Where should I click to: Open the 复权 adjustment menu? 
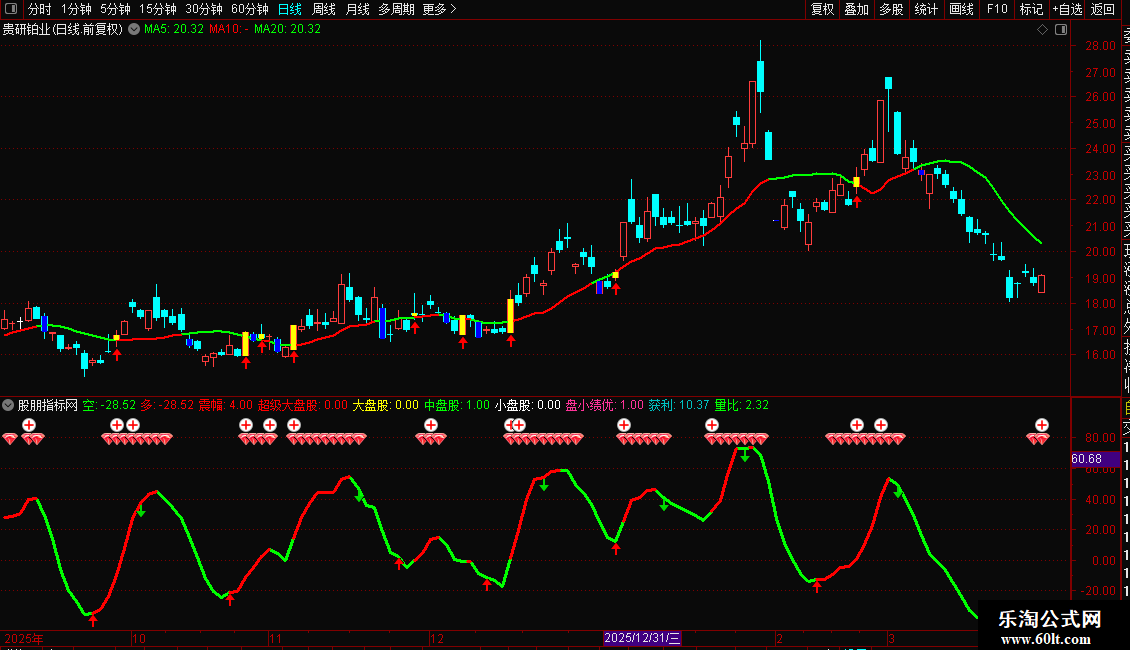click(822, 9)
